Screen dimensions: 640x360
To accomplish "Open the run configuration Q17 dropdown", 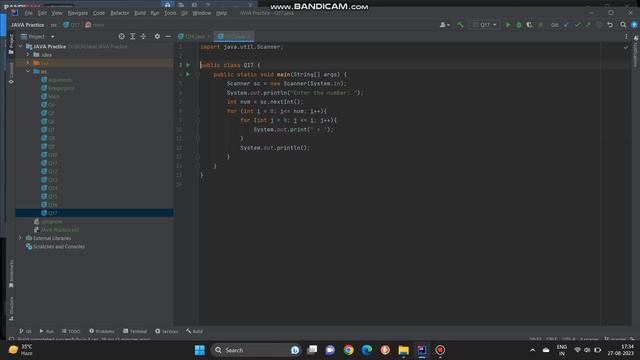I will click(x=484, y=25).
